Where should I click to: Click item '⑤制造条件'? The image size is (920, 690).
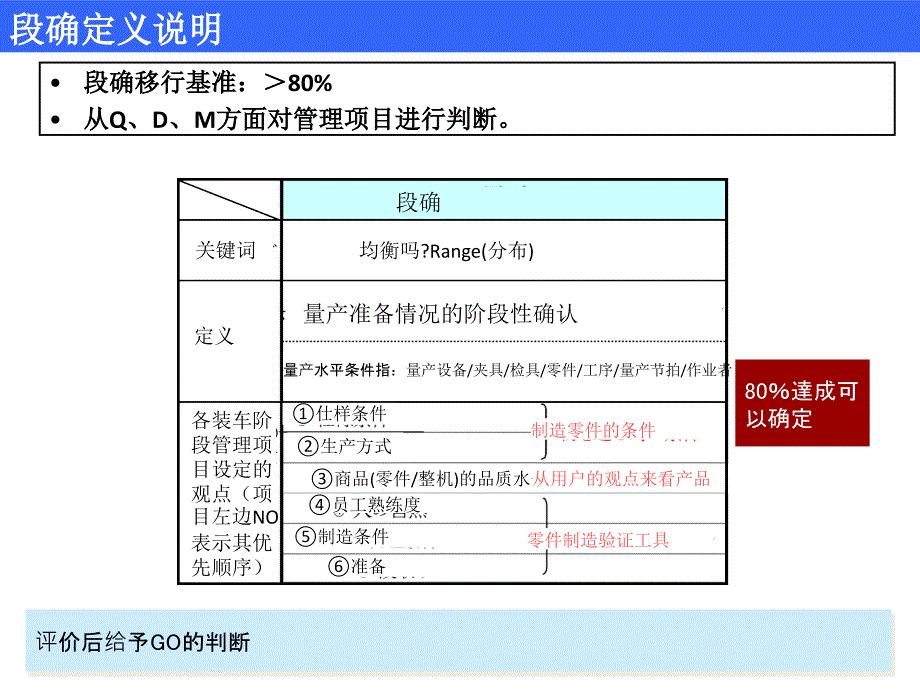[342, 536]
